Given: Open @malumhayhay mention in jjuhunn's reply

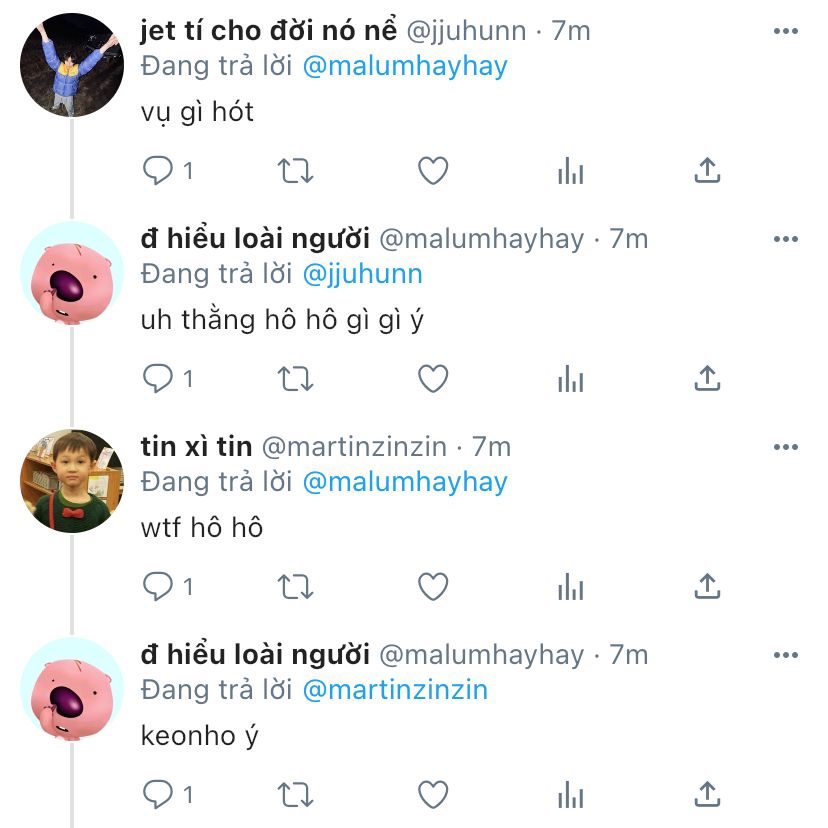Looking at the screenshot, I should coord(404,67).
